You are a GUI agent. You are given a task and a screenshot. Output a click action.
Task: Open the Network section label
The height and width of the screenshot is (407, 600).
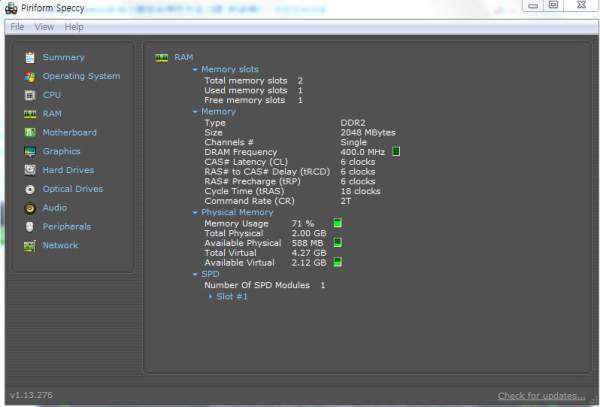[x=60, y=245]
